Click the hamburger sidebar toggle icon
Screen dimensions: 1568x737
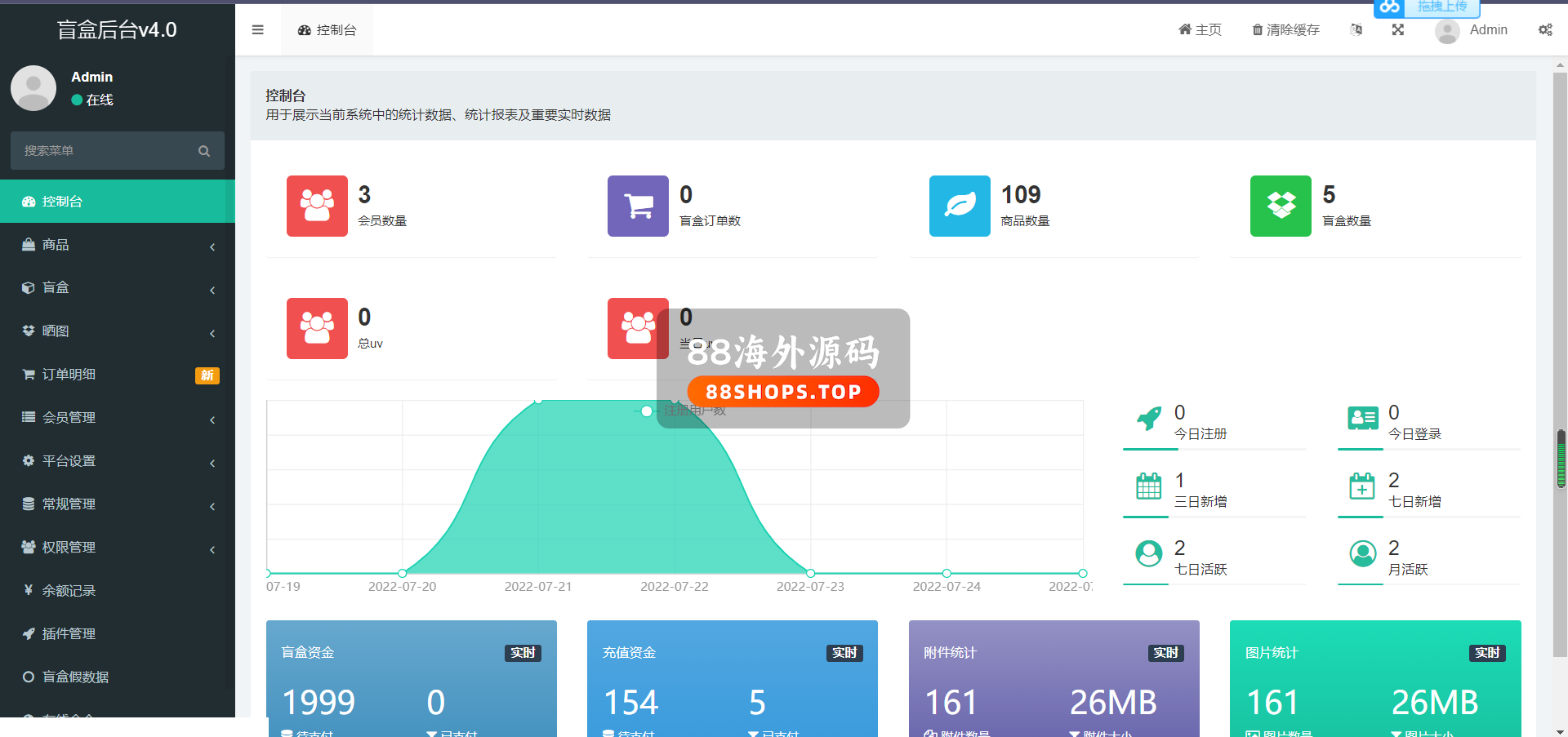point(258,30)
